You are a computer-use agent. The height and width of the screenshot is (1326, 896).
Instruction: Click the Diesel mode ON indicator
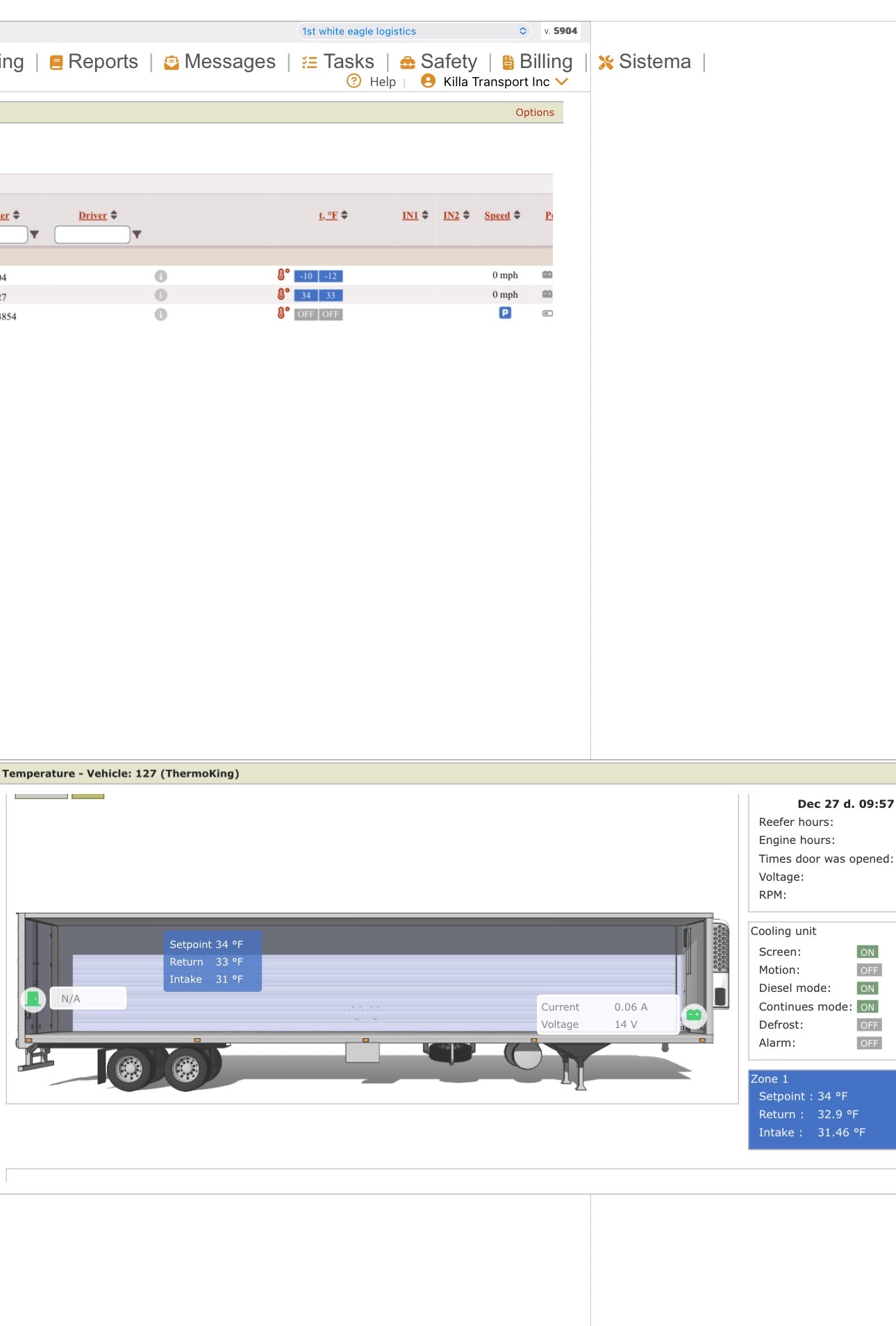pos(868,988)
